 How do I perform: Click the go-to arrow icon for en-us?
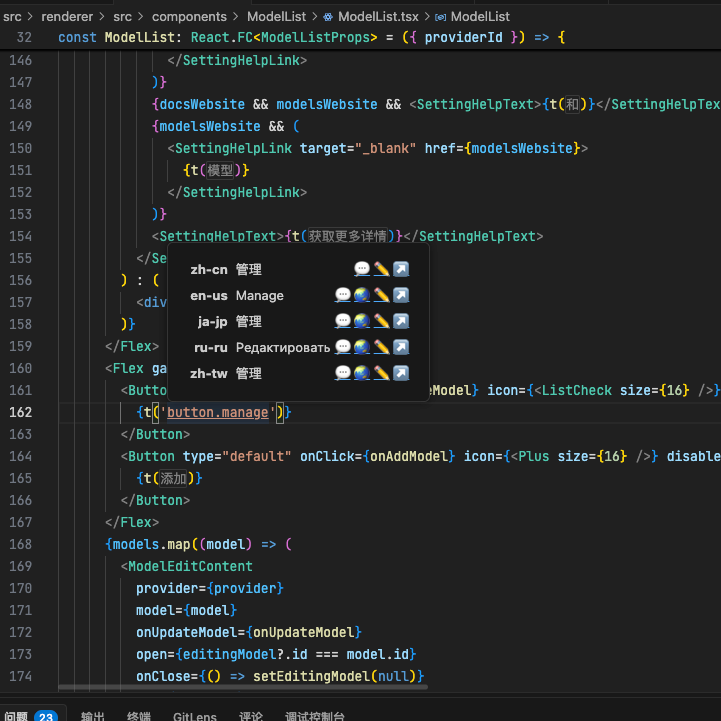pyautogui.click(x=401, y=295)
